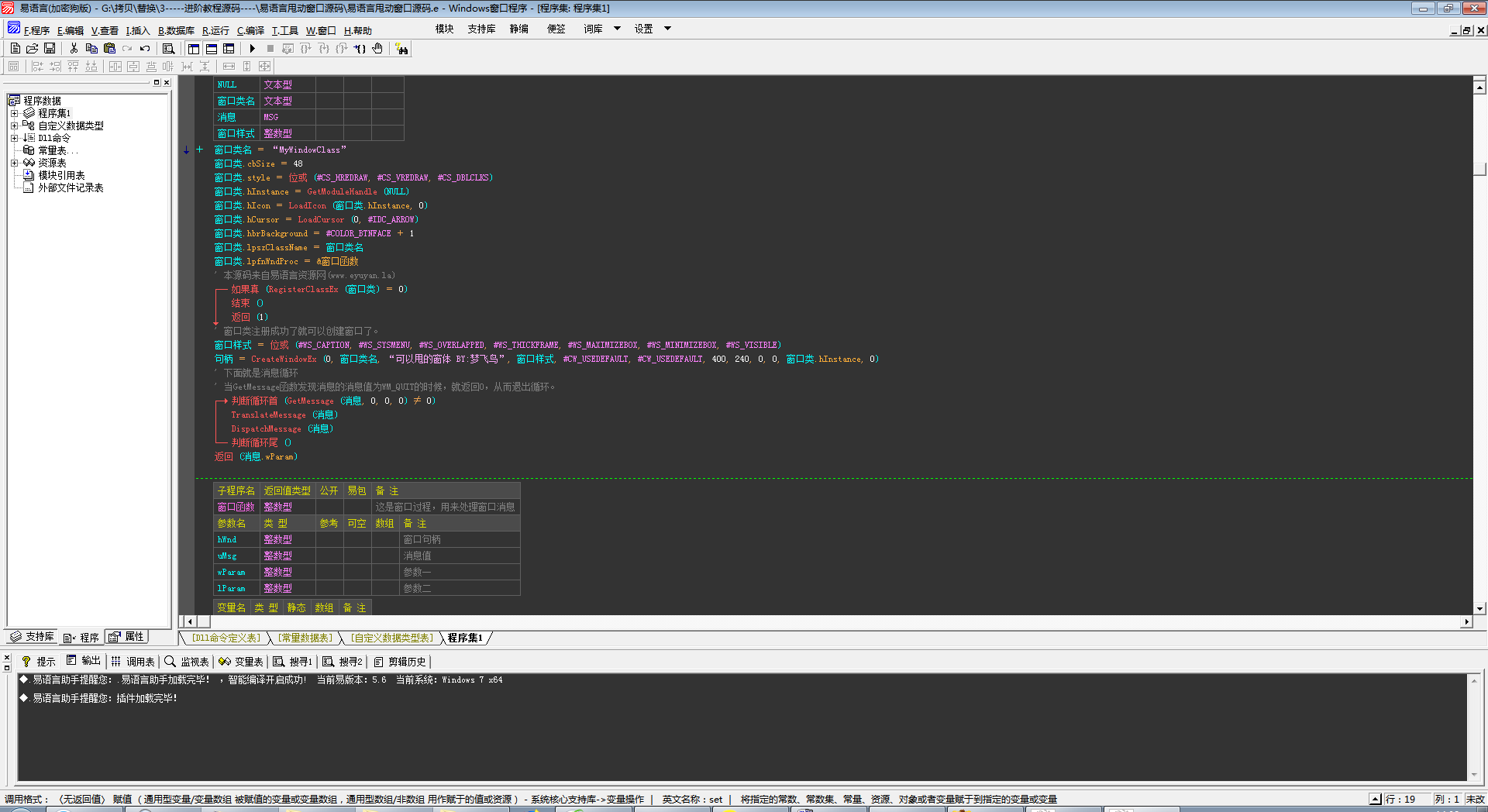Image resolution: width=1488 pixels, height=812 pixels.
Task: Open the 提示 bottom panel tab
Action: (x=39, y=662)
